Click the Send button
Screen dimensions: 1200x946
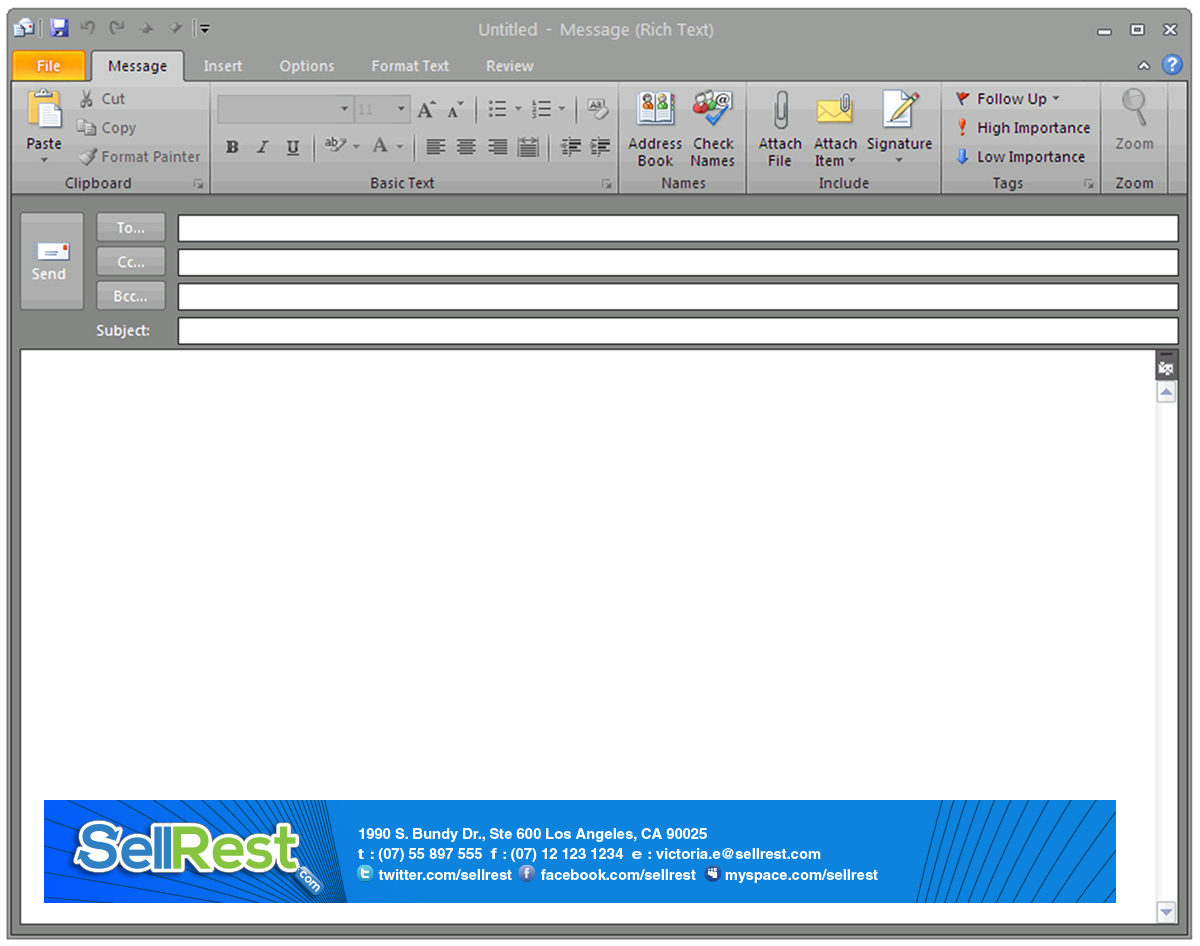(52, 262)
